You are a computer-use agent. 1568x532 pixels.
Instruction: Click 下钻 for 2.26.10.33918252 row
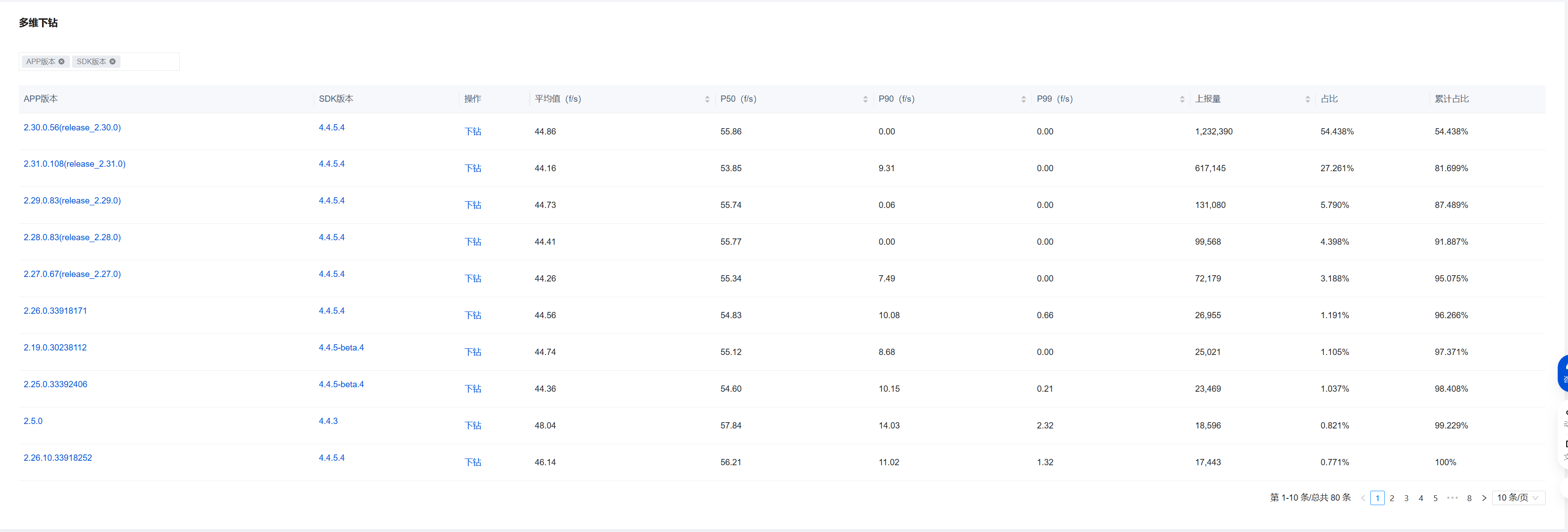tap(472, 462)
